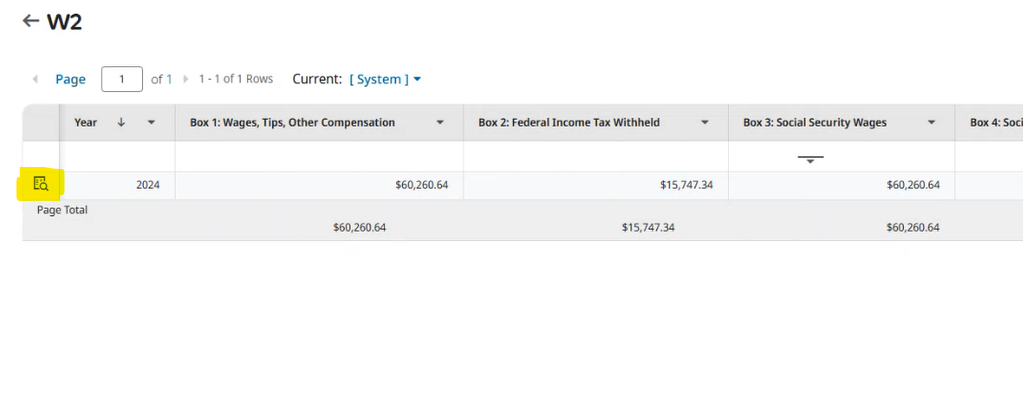Click the blue Page link

70,79
